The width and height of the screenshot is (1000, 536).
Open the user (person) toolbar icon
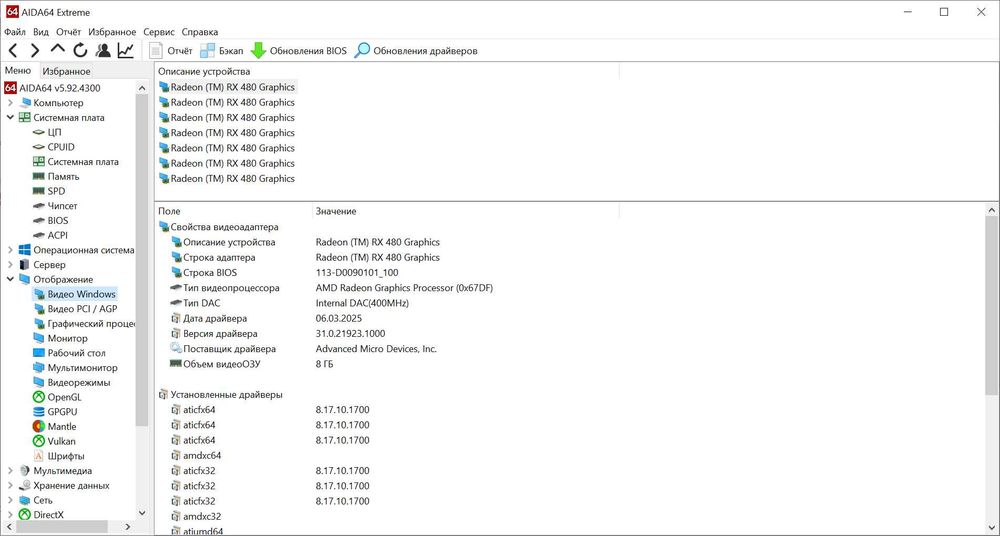103,50
